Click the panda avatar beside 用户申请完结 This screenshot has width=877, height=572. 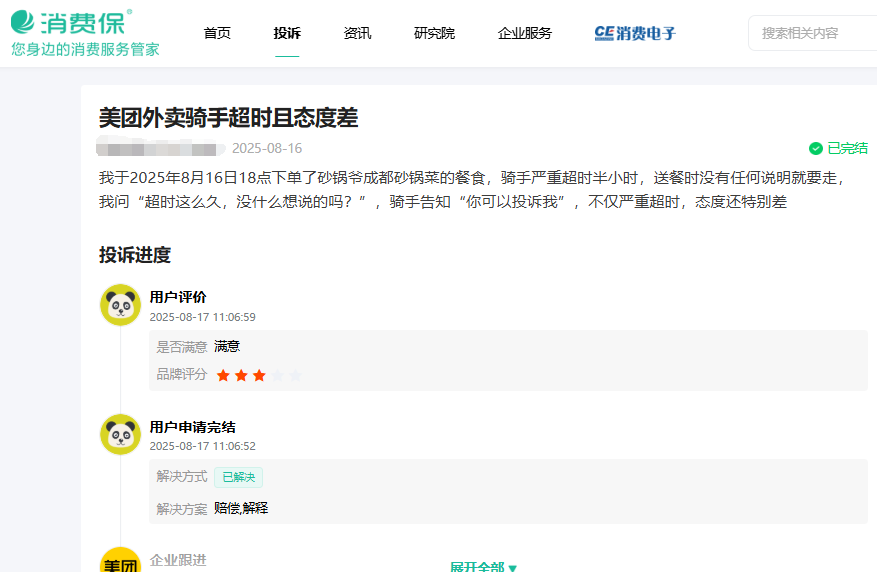click(120, 434)
